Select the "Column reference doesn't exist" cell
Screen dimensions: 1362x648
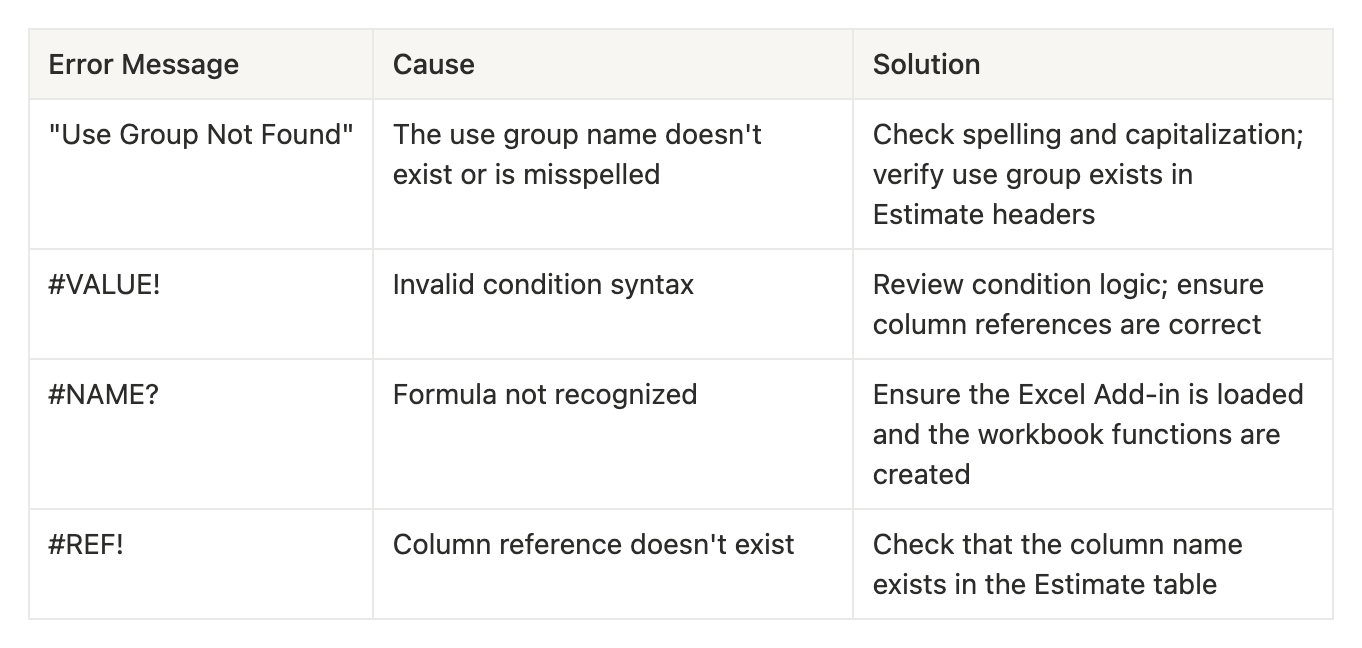pyautogui.click(x=593, y=545)
